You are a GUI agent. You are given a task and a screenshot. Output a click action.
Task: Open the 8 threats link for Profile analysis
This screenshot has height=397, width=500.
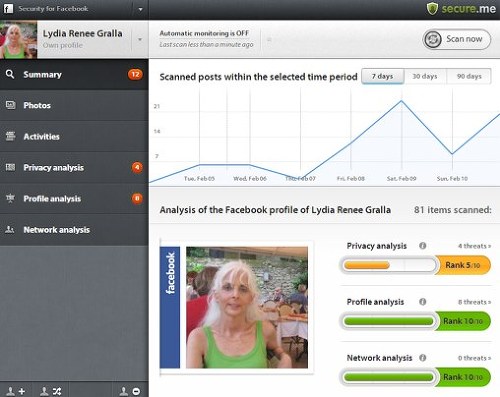click(x=474, y=302)
